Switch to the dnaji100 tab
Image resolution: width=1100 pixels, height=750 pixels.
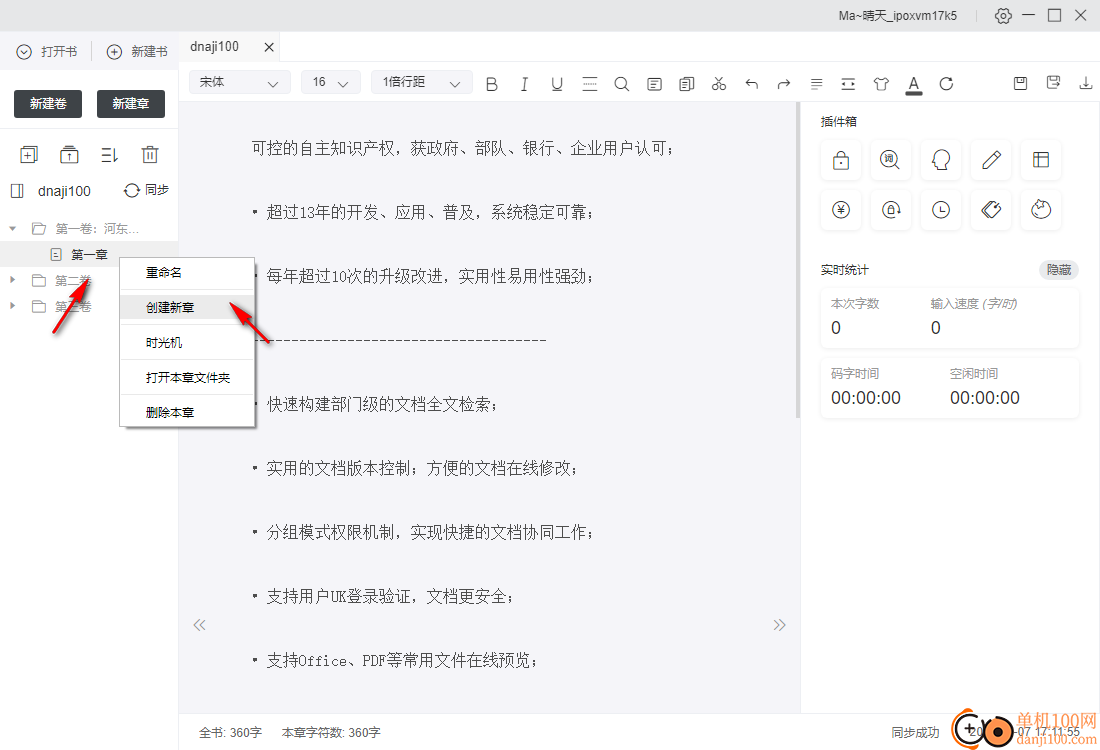coord(215,47)
